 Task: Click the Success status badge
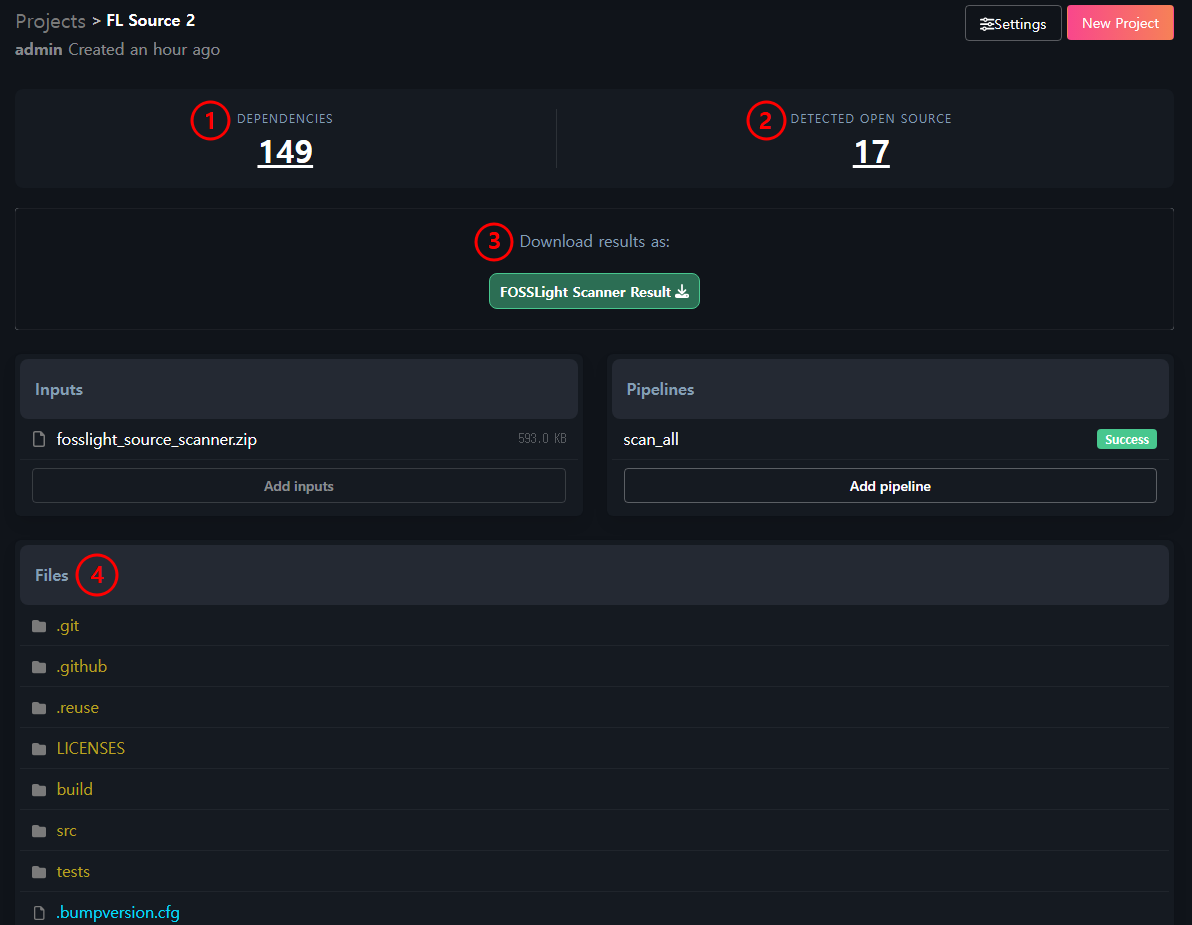click(x=1126, y=440)
